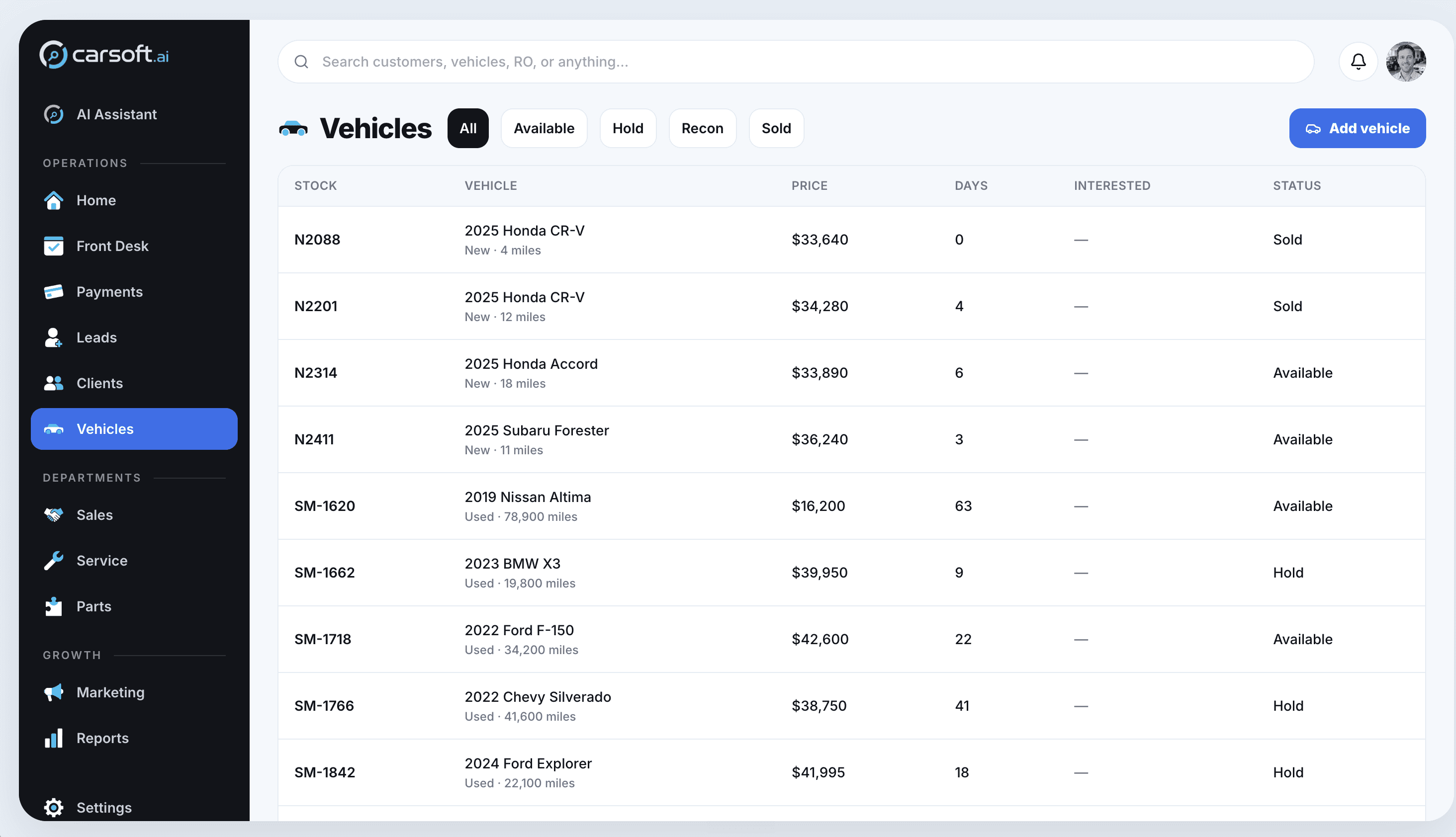Image resolution: width=1456 pixels, height=837 pixels.
Task: Select 2025 Subaru Forester vehicle
Action: [537, 430]
